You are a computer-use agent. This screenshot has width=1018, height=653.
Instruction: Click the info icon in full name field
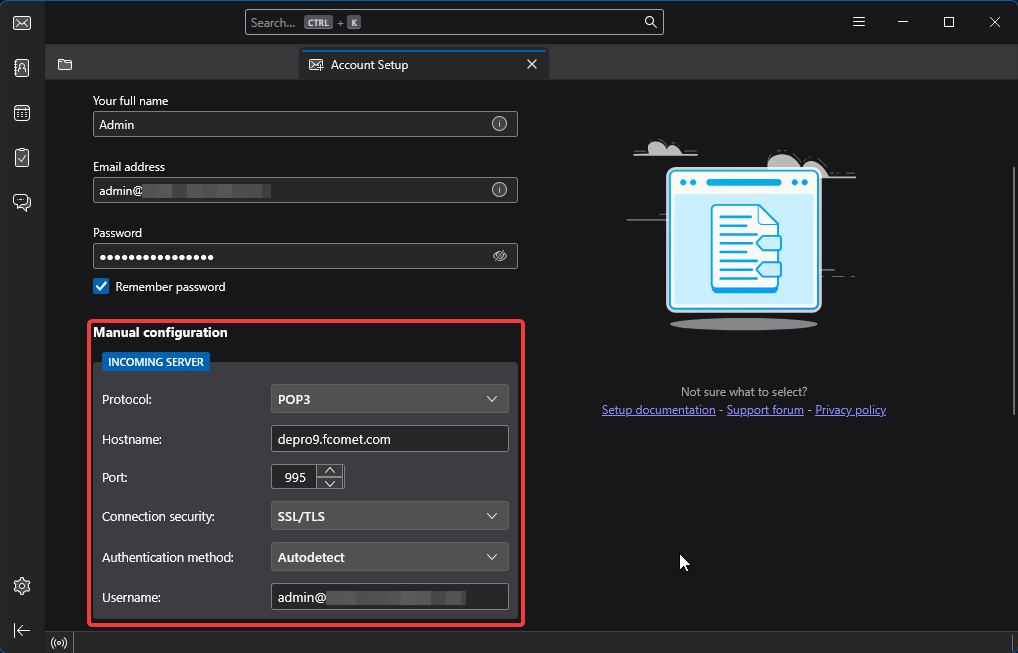tap(499, 124)
